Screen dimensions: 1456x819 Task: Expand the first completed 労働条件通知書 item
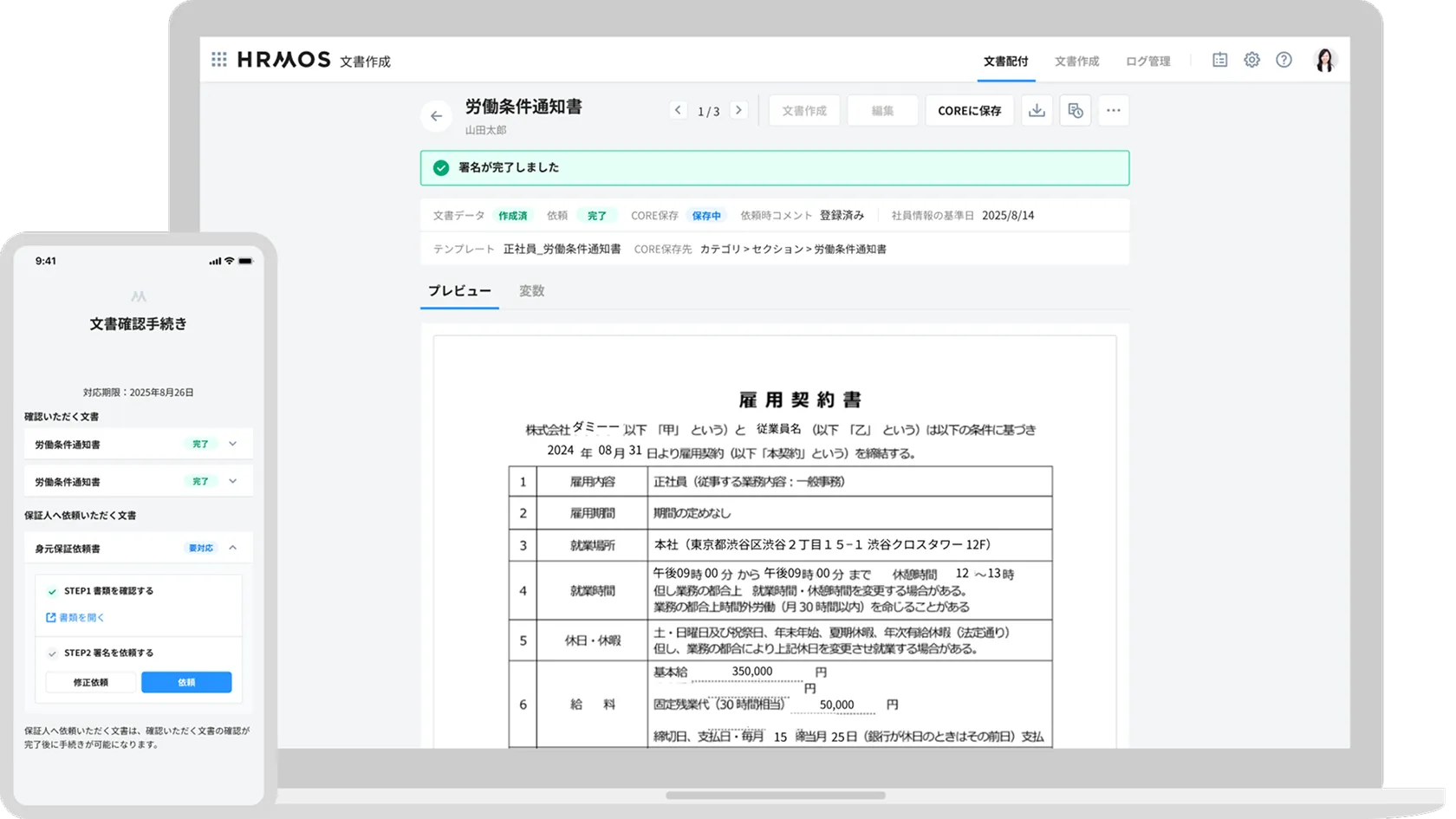231,443
